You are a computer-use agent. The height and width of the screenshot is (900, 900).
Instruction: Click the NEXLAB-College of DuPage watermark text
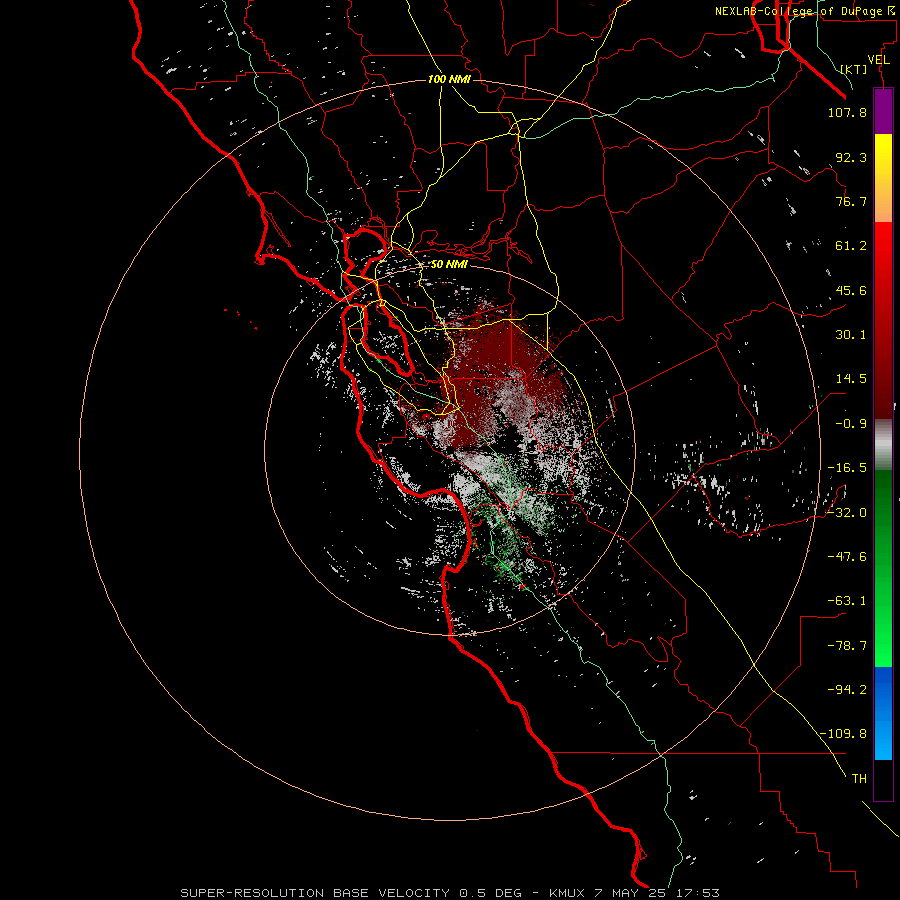click(x=803, y=11)
